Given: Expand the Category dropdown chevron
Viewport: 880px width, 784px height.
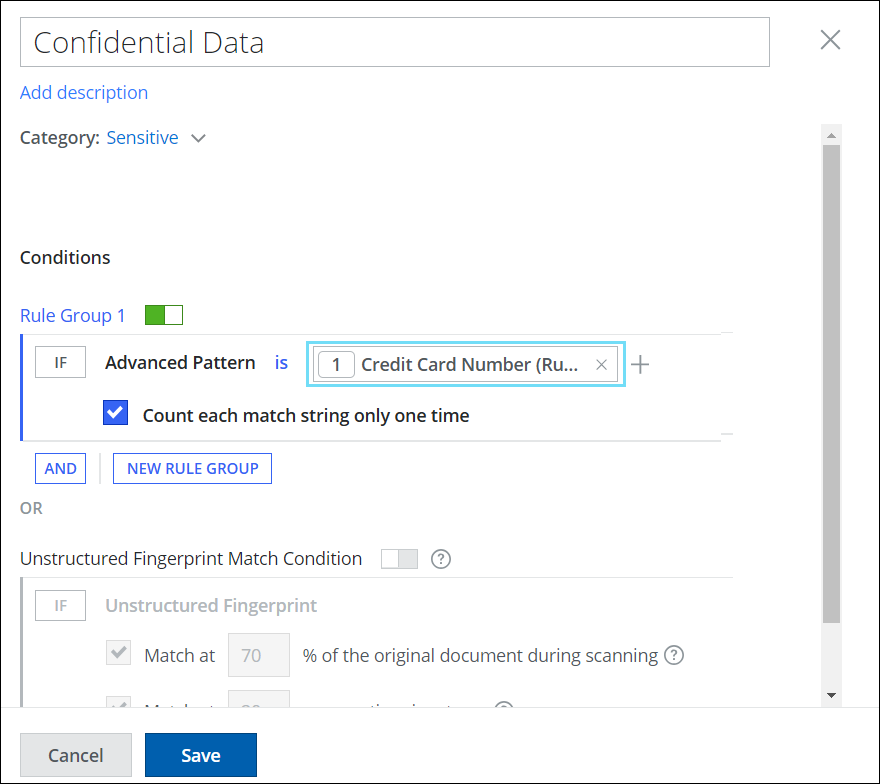Looking at the screenshot, I should coord(198,138).
